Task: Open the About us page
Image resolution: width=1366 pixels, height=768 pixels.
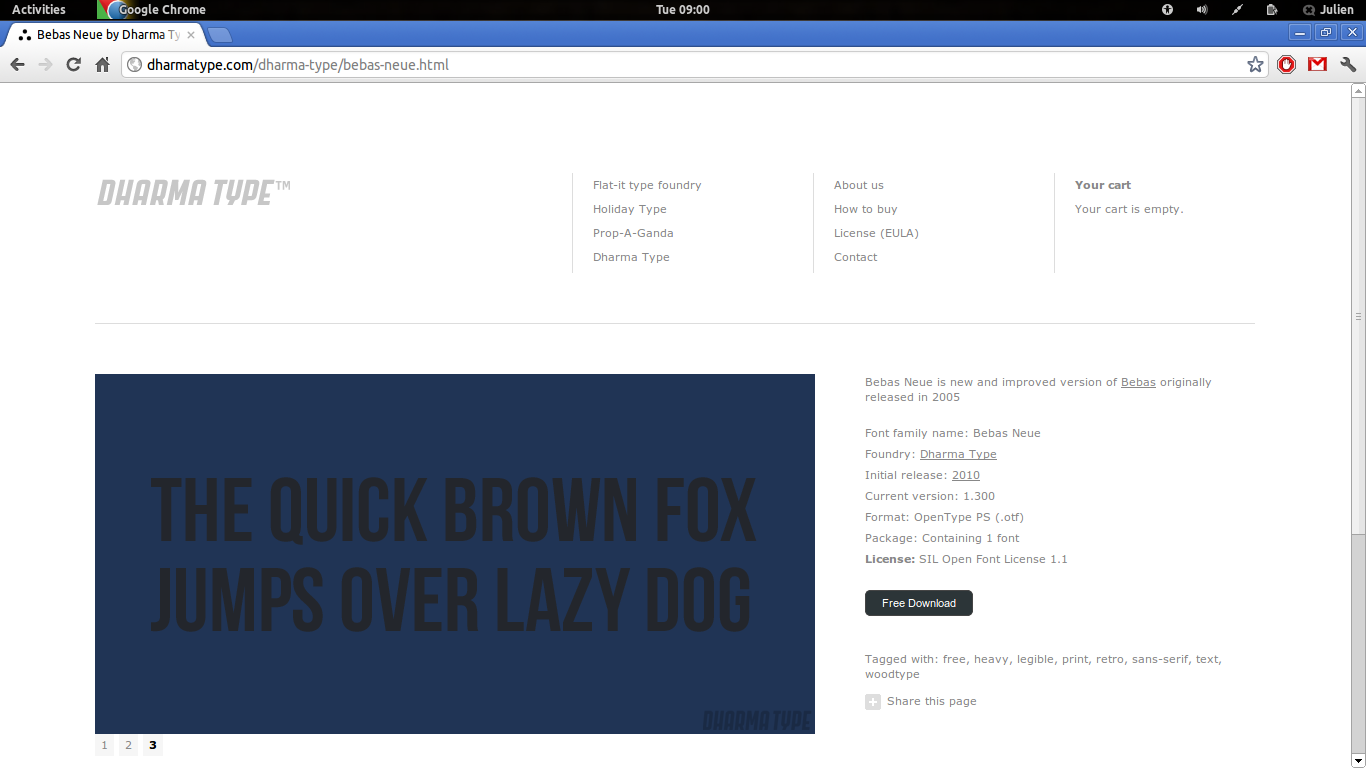Action: coord(859,185)
